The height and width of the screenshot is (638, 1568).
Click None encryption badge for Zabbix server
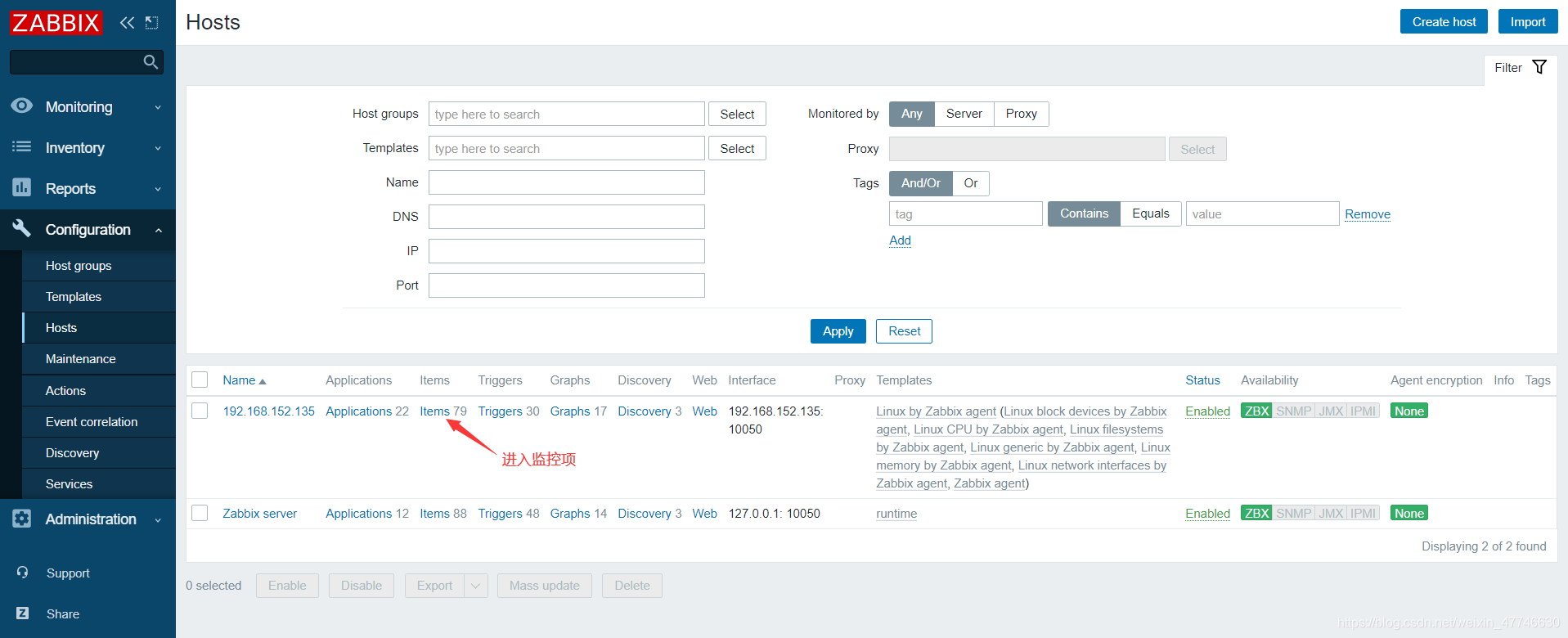click(x=1409, y=514)
